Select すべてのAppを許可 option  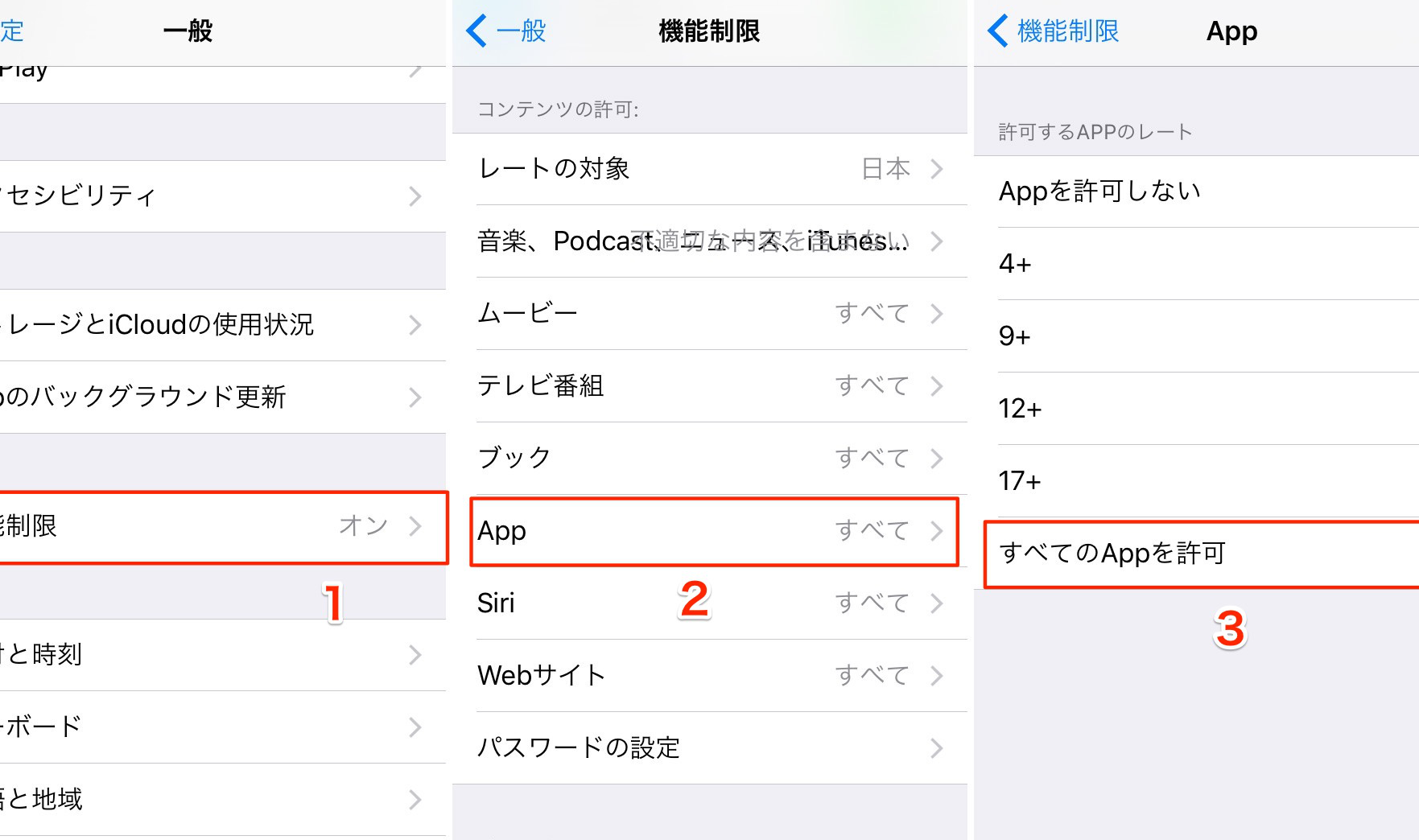tap(1201, 554)
